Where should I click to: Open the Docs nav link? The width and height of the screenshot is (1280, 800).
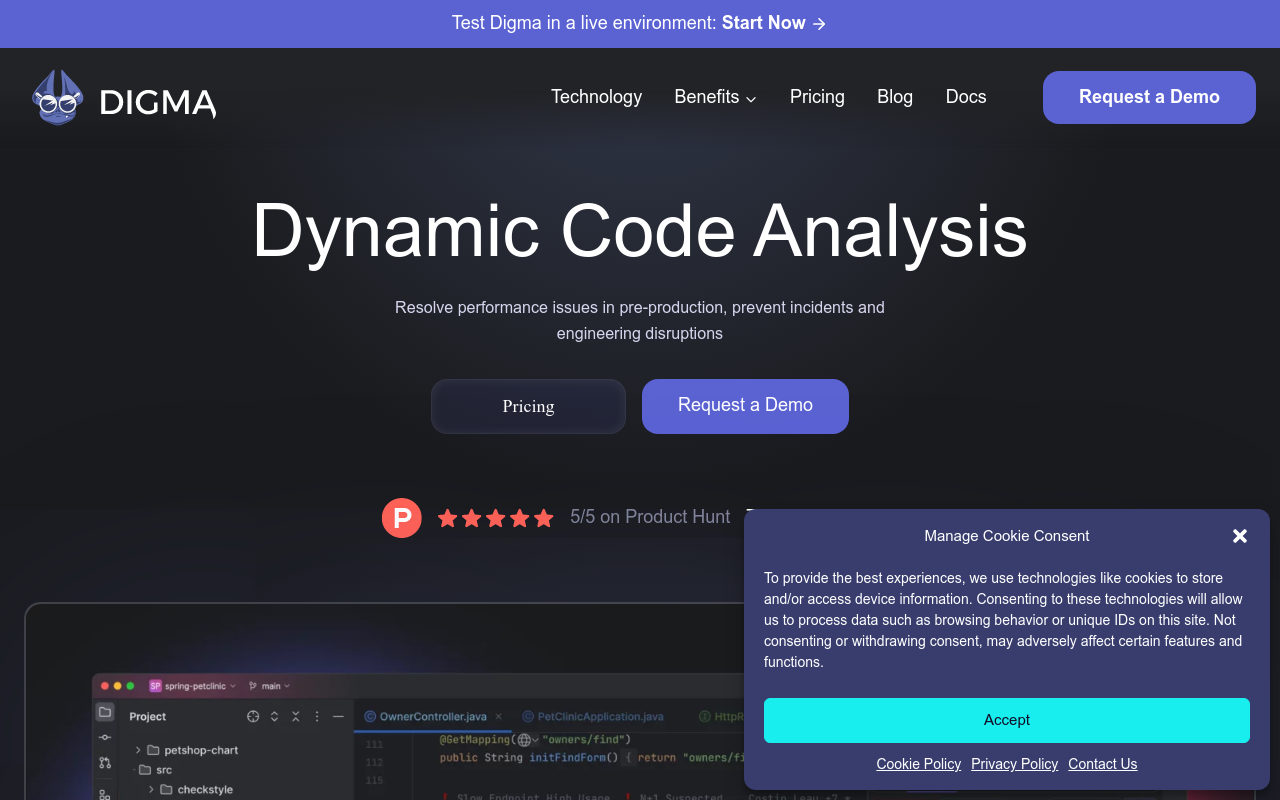(x=966, y=97)
